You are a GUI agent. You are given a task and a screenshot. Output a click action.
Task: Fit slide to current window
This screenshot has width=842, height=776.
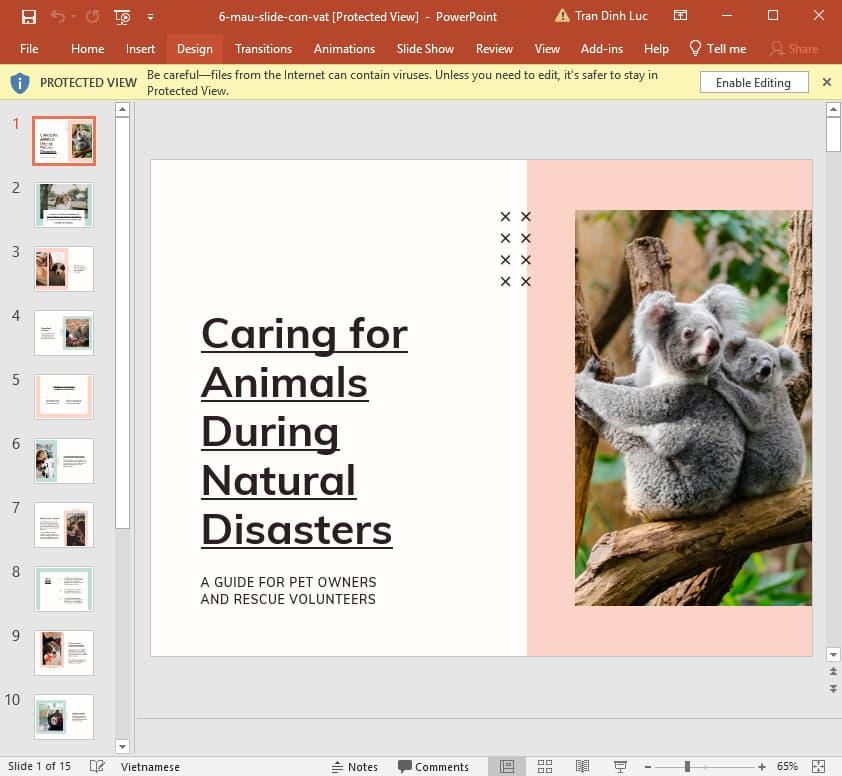pos(817,766)
